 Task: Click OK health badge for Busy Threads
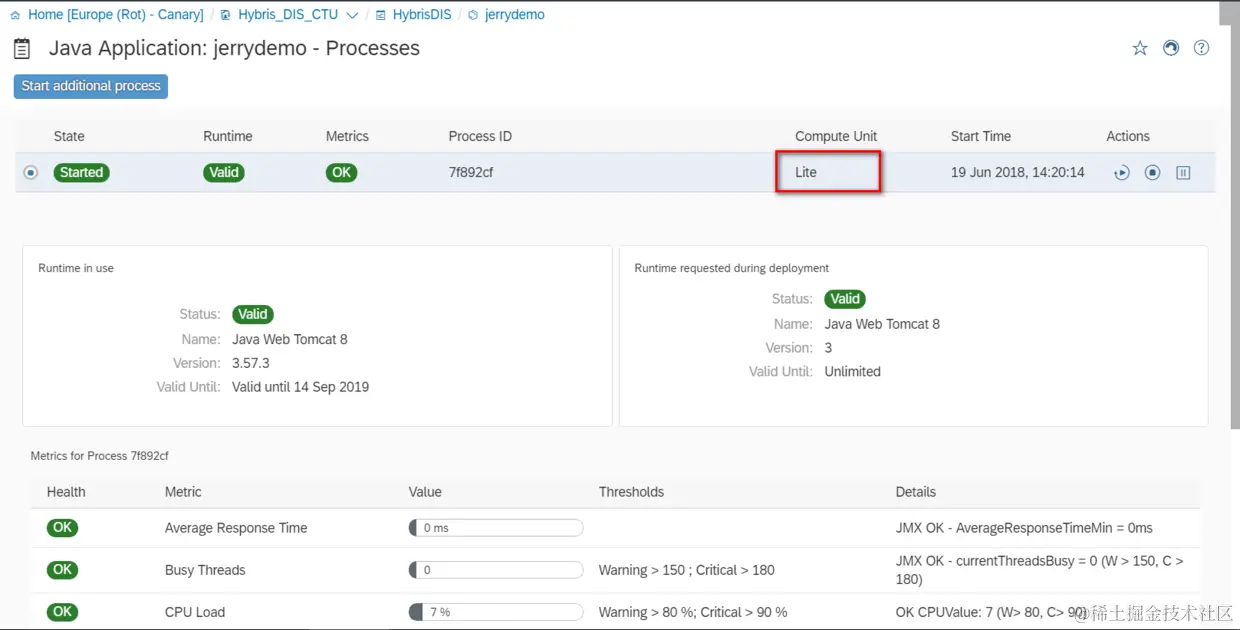coord(62,570)
